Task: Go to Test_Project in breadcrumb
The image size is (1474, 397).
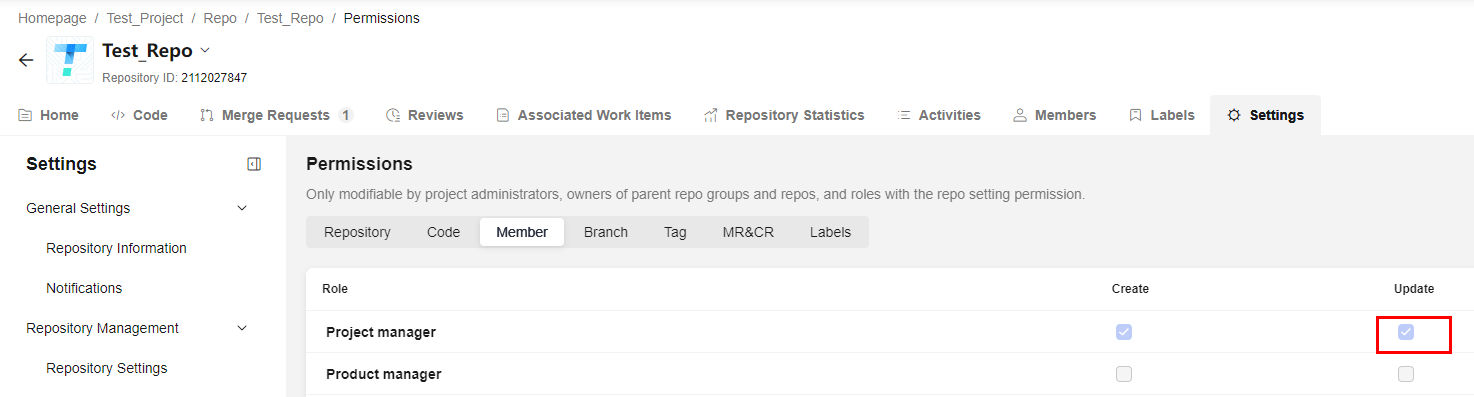Action: pos(145,18)
